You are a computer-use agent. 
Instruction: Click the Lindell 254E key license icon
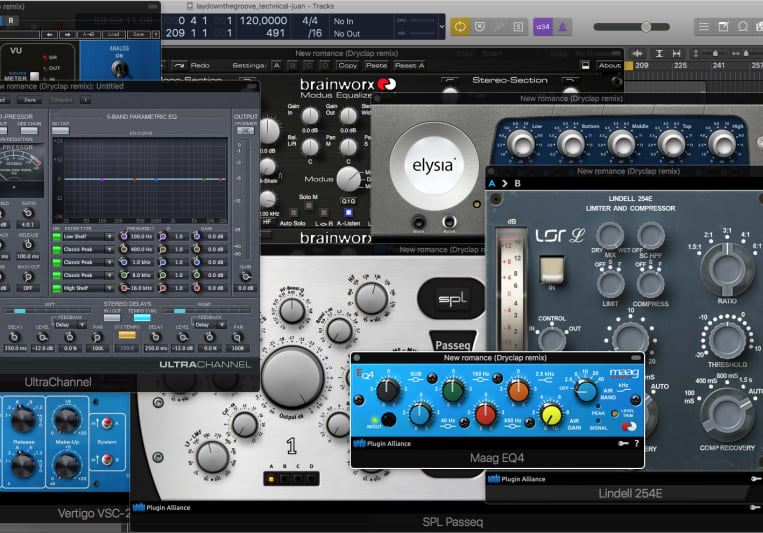(756, 479)
